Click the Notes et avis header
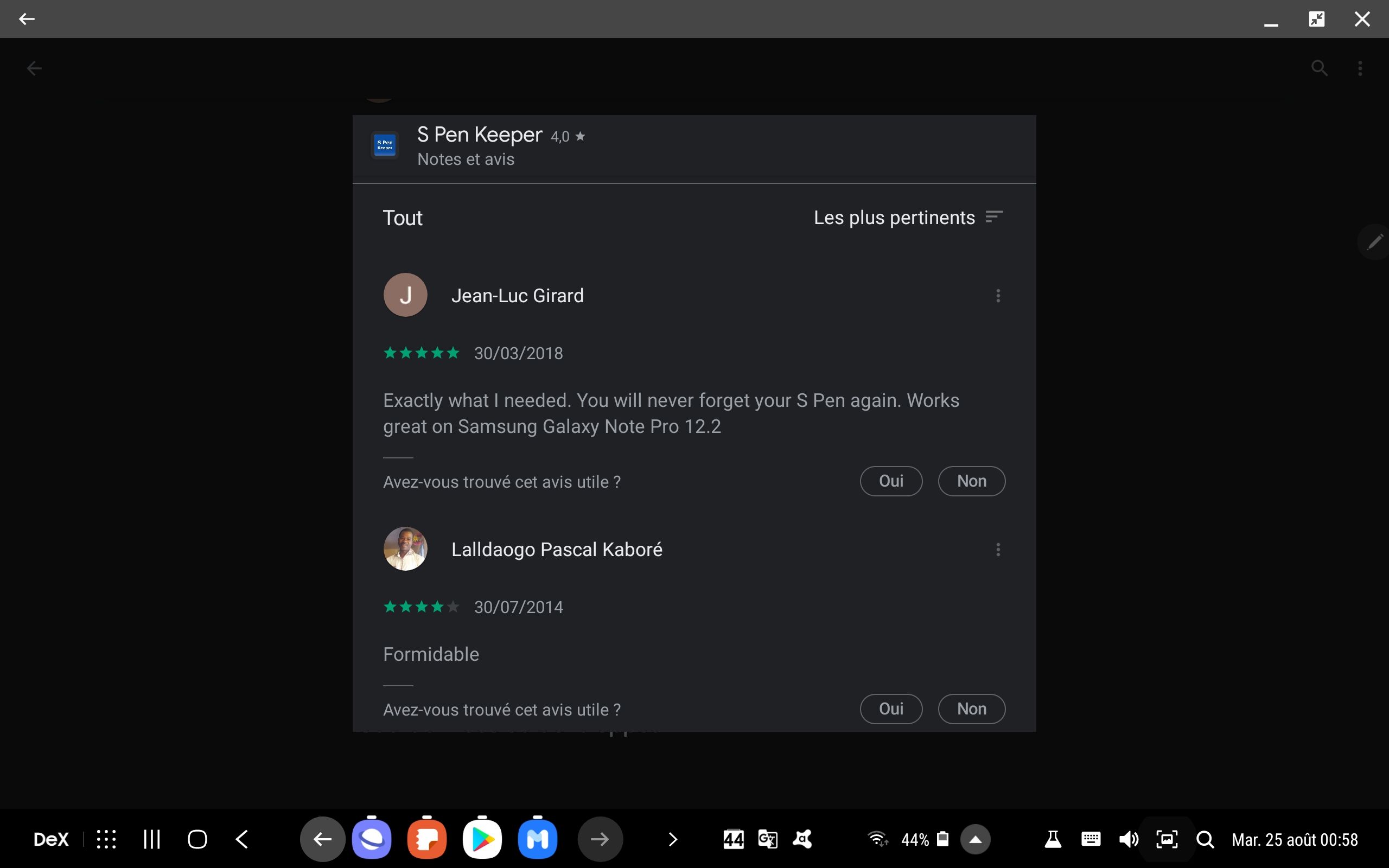Viewport: 1389px width, 868px height. 466,159
